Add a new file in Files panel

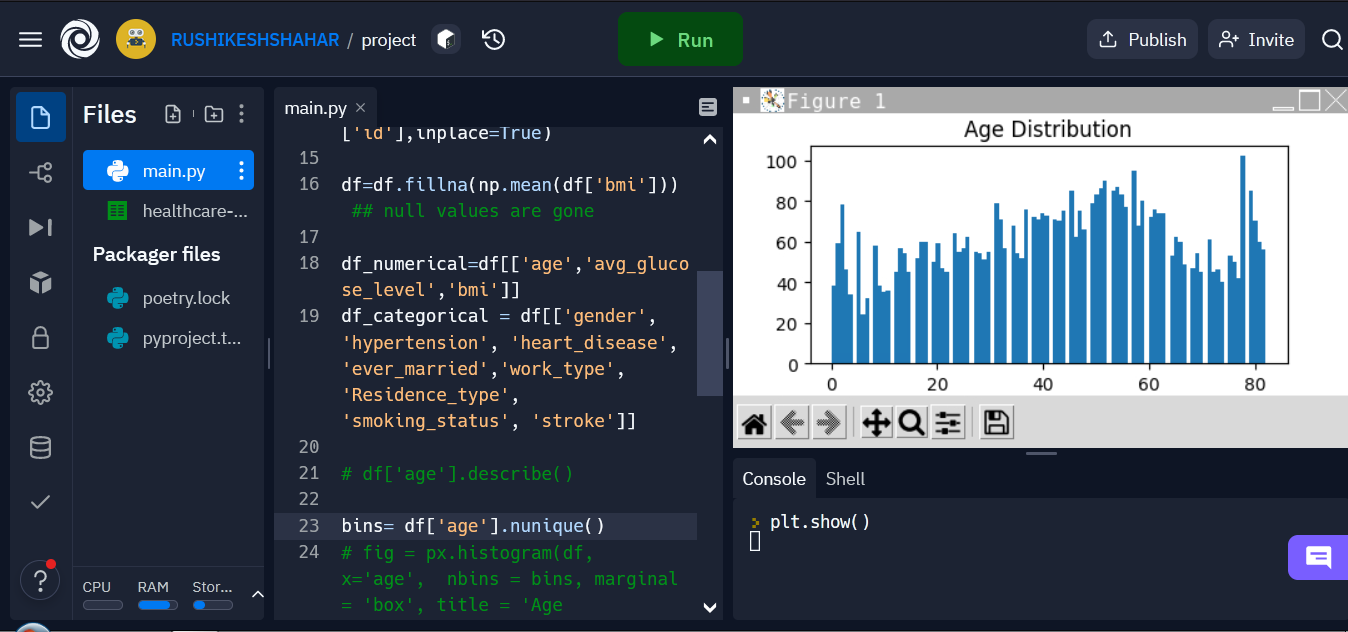pos(173,114)
